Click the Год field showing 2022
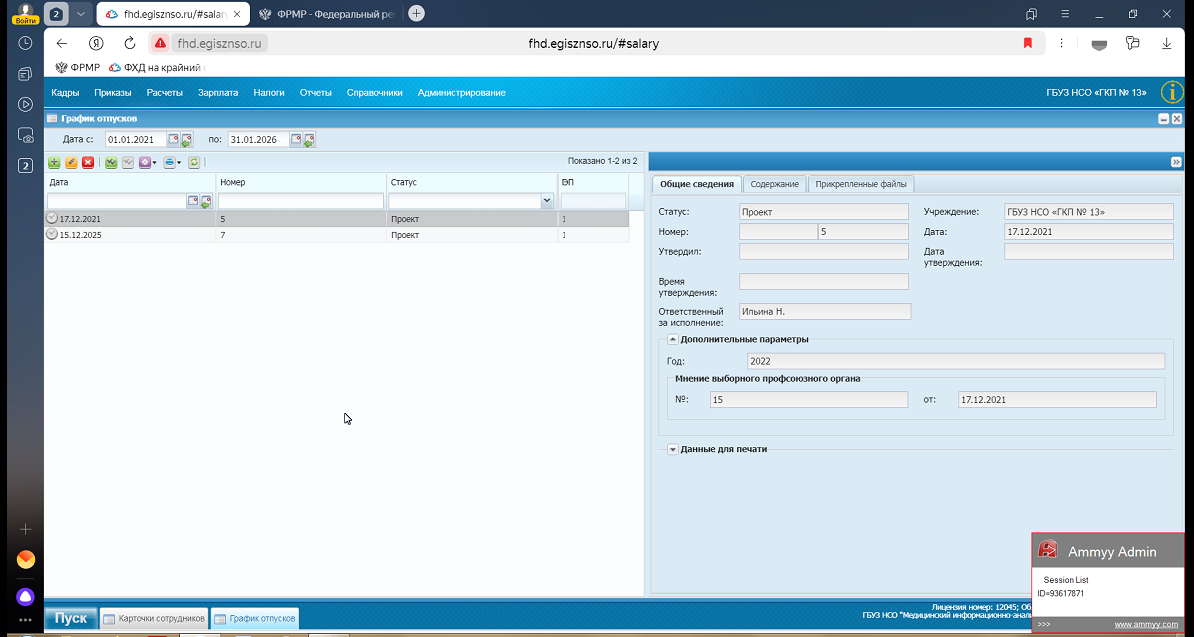This screenshot has width=1194, height=637. (x=956, y=361)
